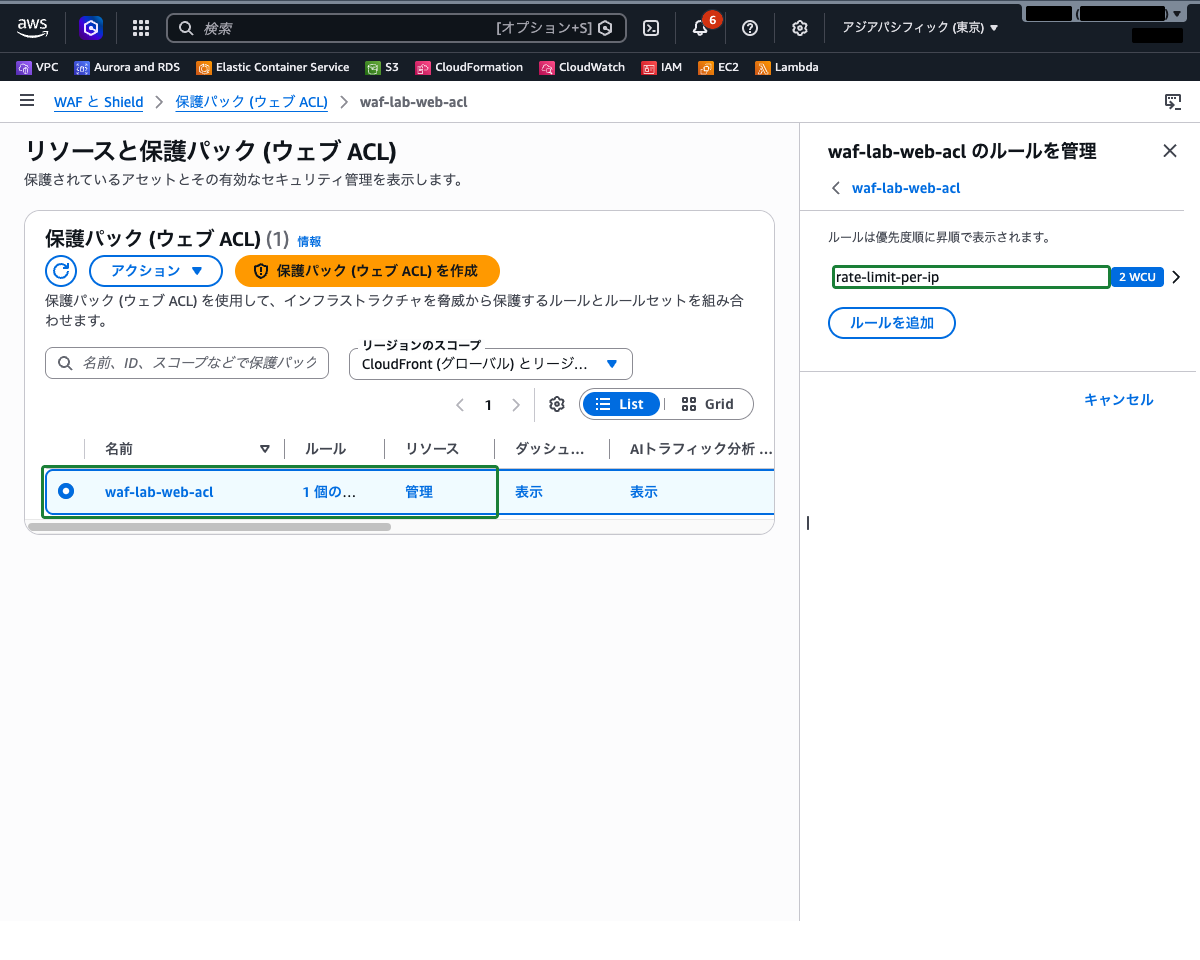Go to the next page arrow

(x=516, y=405)
